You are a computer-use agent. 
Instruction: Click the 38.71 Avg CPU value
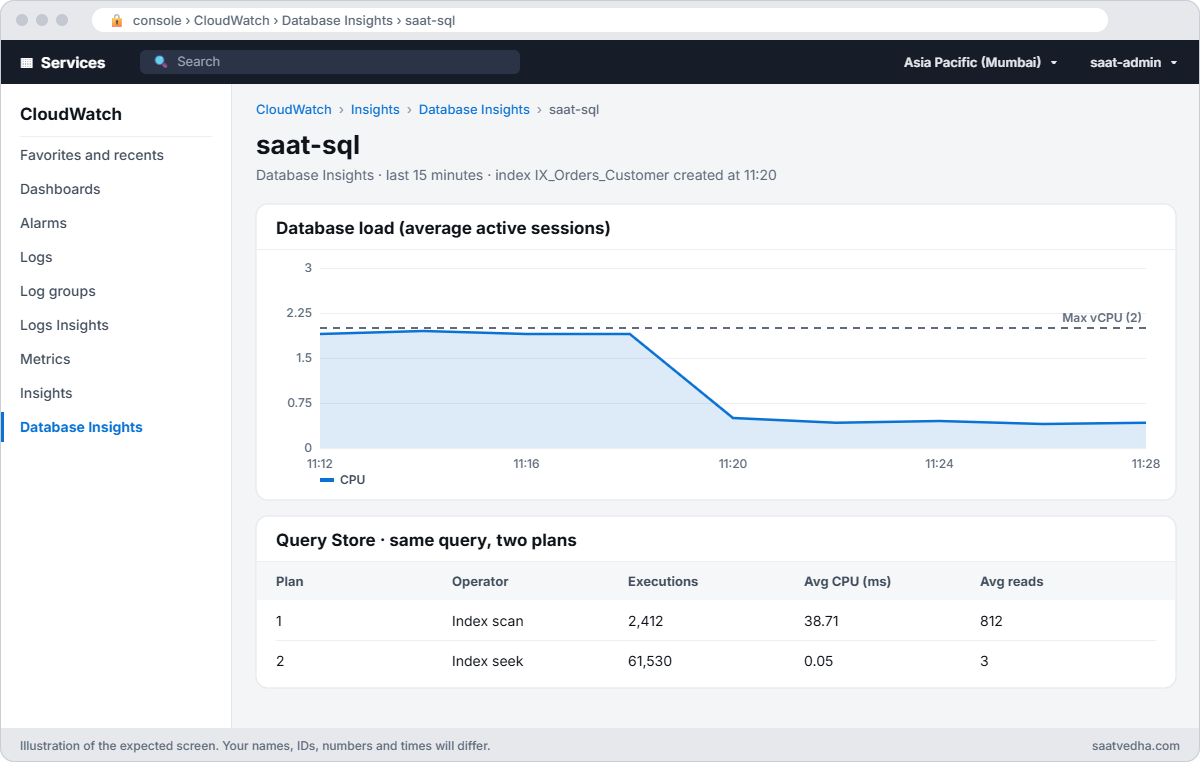click(821, 621)
